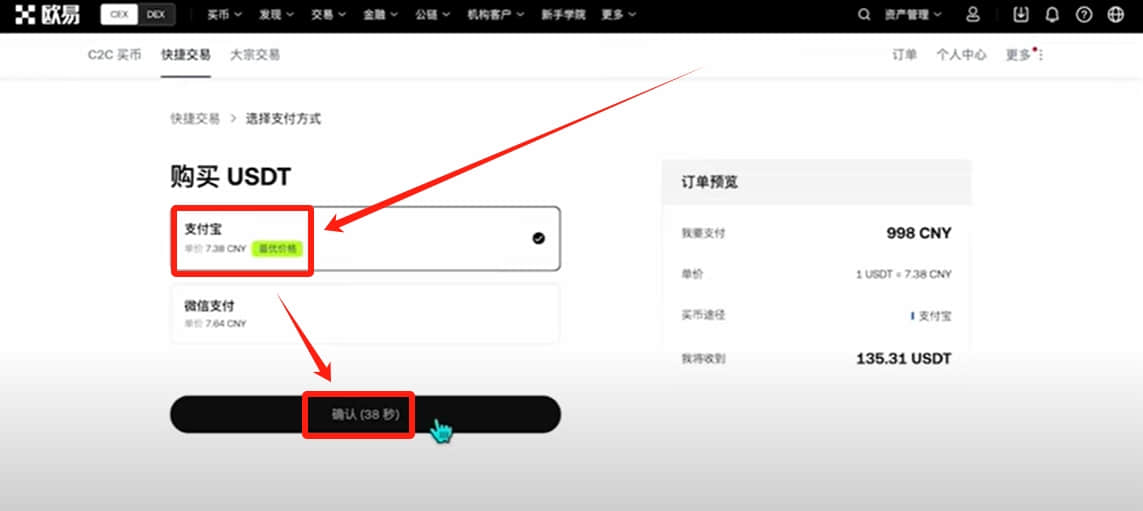
Task: Switch to the C2C 买币 tab
Action: coord(114,55)
